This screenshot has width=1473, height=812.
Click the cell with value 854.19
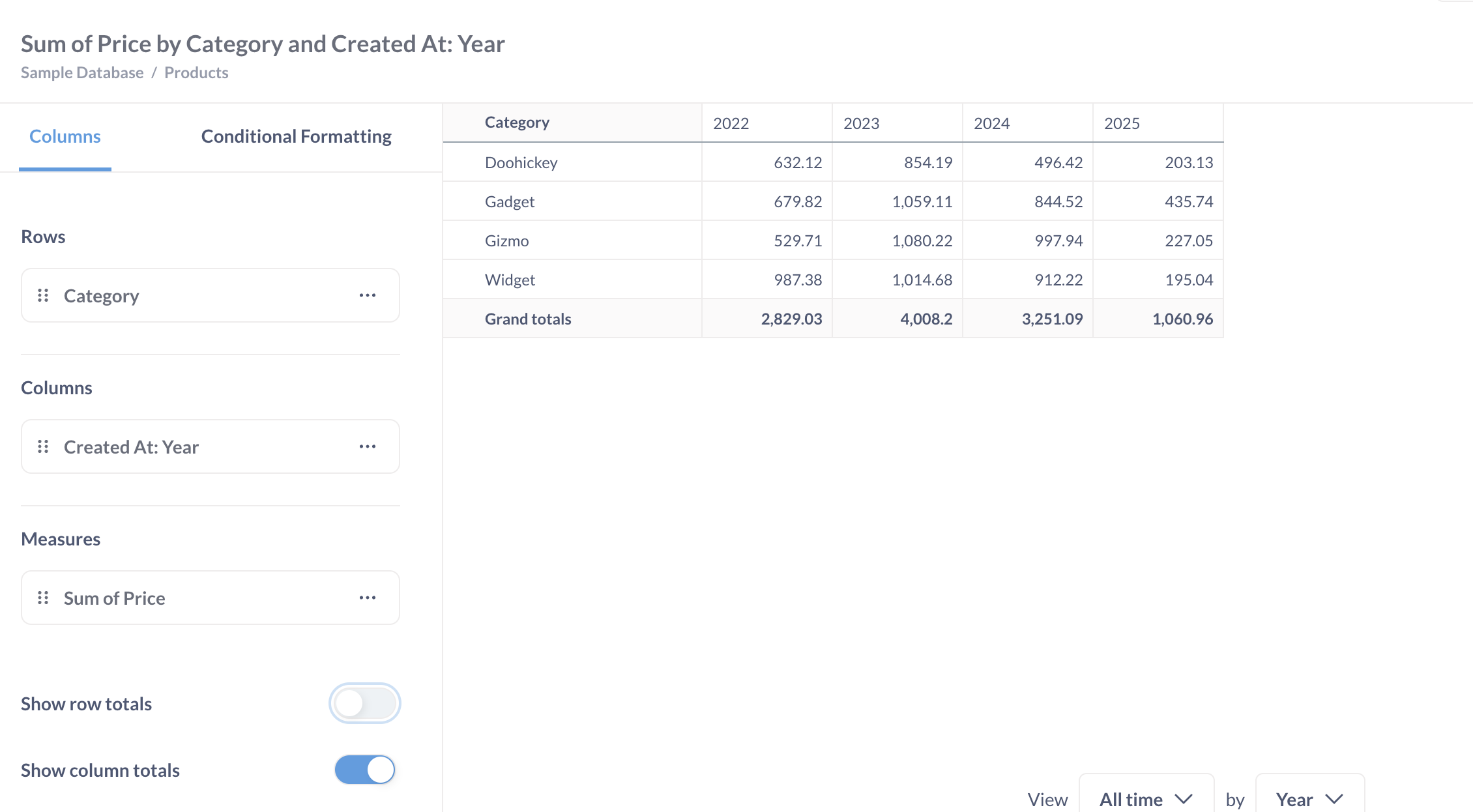[897, 162]
